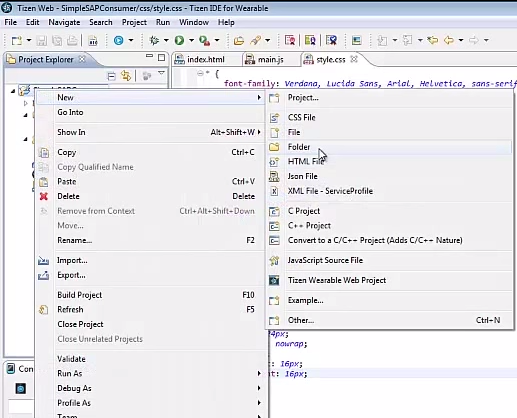Click the Print toolbar icon
The image size is (517, 418).
72,41
